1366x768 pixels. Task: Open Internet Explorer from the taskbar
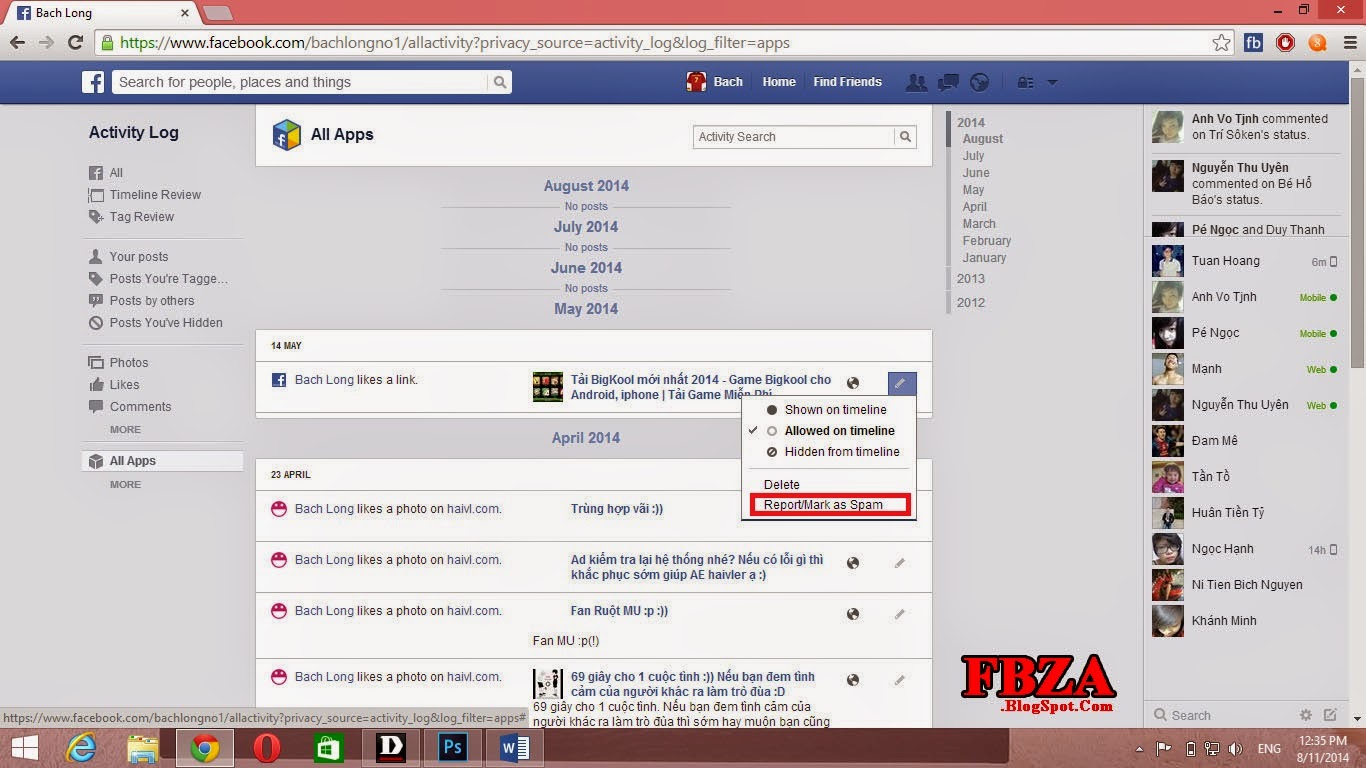coord(80,748)
